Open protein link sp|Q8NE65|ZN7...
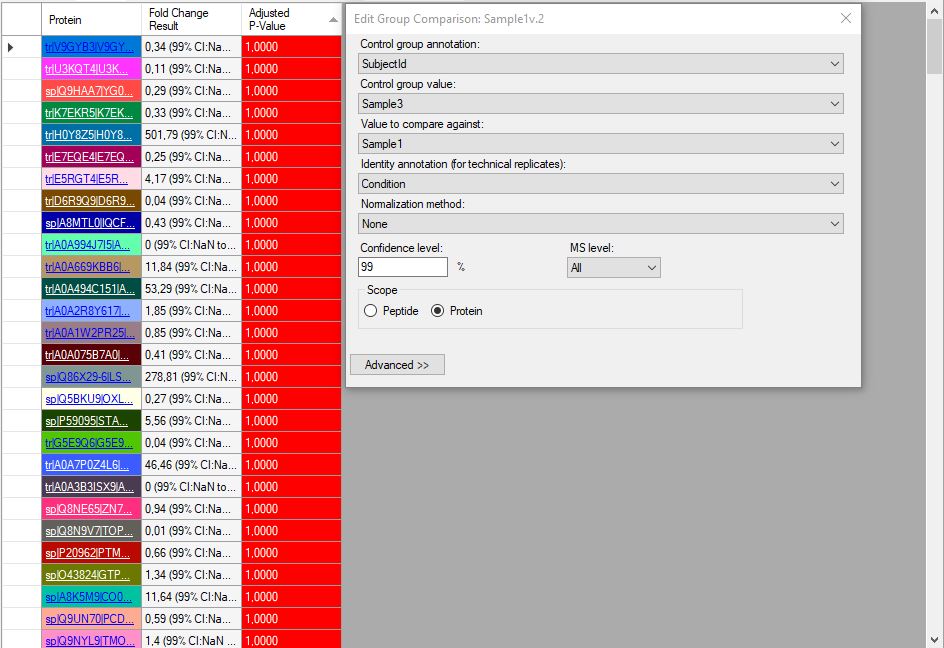The width and height of the screenshot is (944, 648). (x=88, y=509)
